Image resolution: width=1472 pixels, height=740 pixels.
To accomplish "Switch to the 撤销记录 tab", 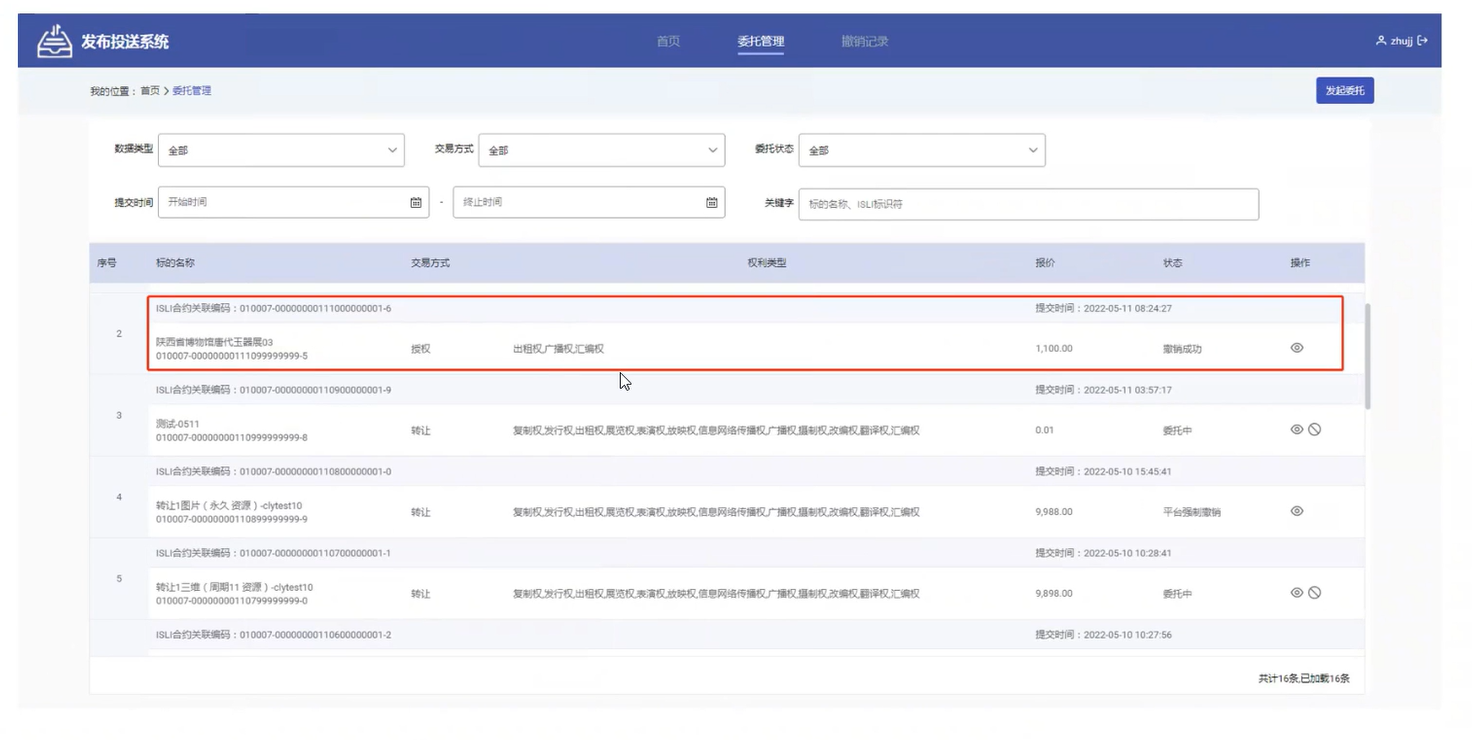I will point(865,42).
